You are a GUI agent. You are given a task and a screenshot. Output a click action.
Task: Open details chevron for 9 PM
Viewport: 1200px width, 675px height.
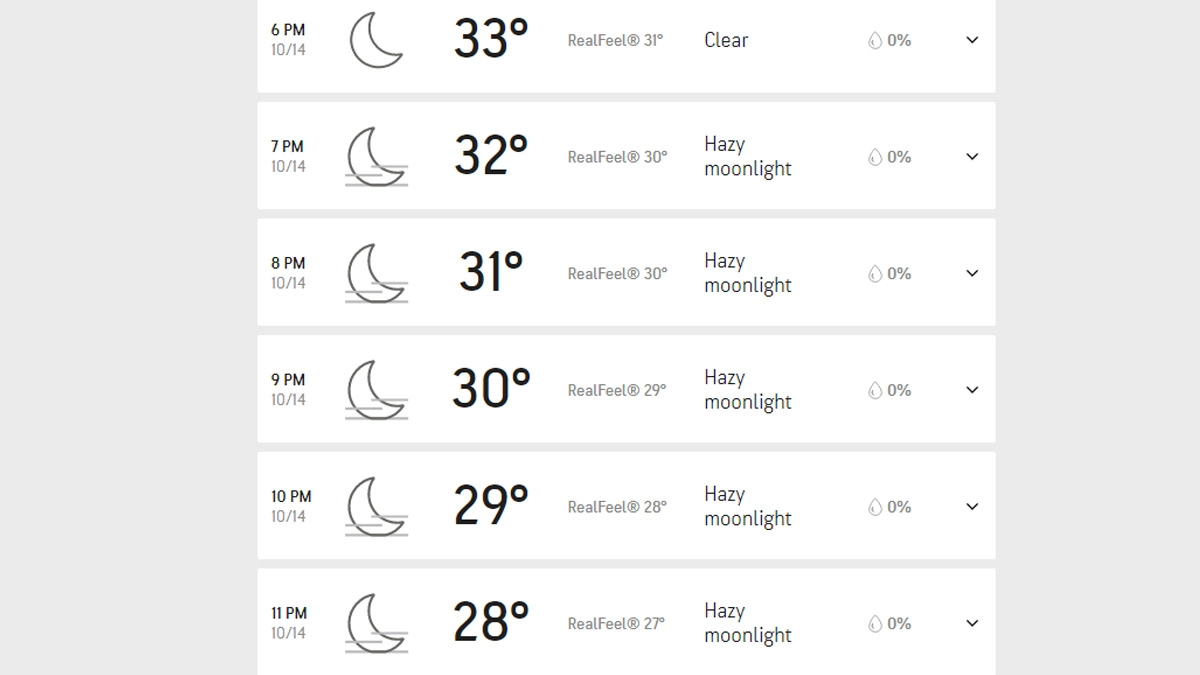coord(972,390)
